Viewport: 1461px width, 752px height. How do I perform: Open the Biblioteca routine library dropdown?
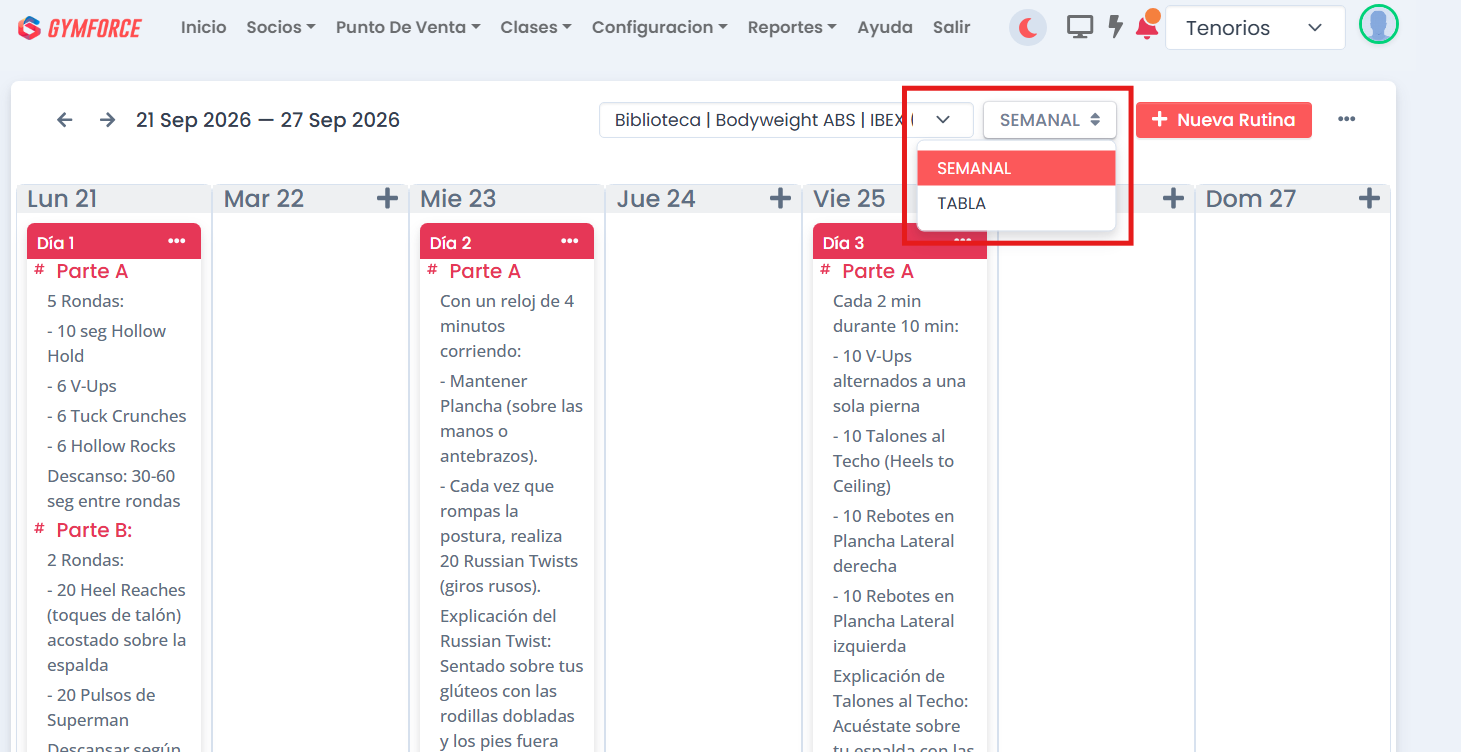click(x=786, y=120)
